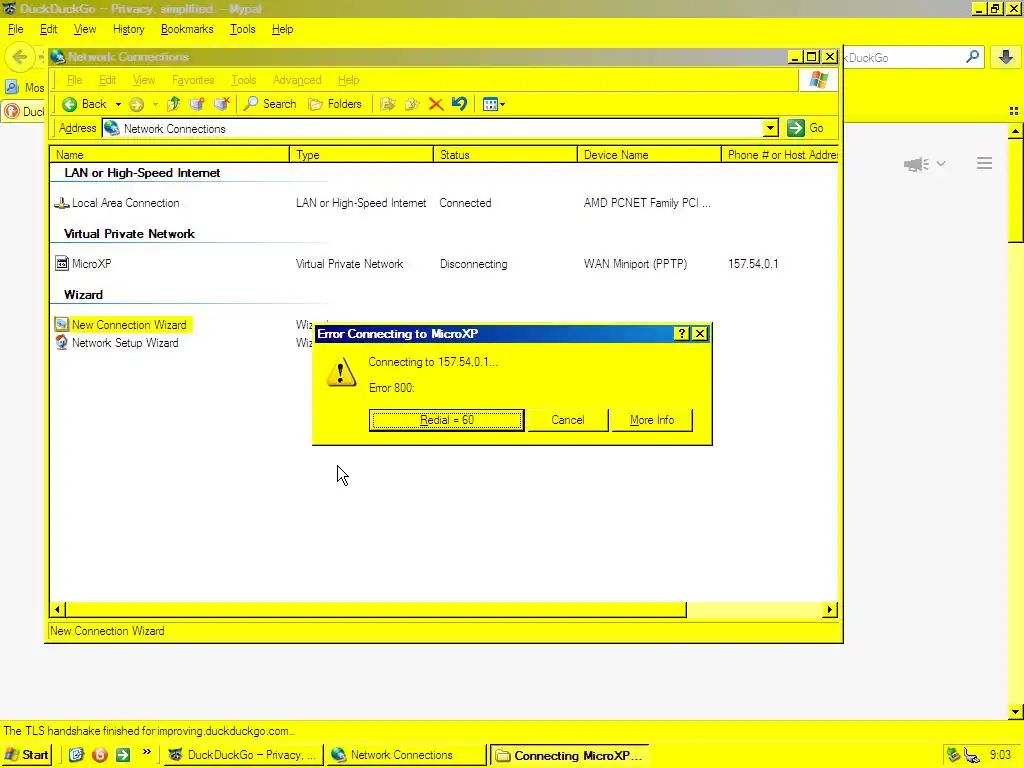This screenshot has width=1024, height=768.
Task: Click the Network Connections address field
Action: click(x=432, y=129)
